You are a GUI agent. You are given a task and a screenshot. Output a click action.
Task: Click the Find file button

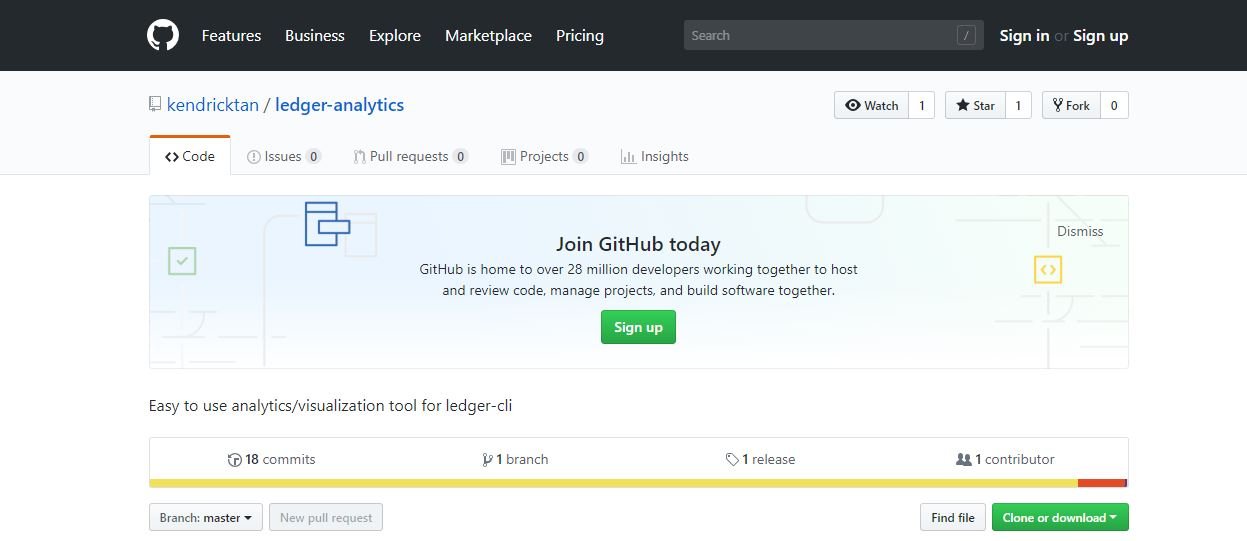(x=953, y=517)
